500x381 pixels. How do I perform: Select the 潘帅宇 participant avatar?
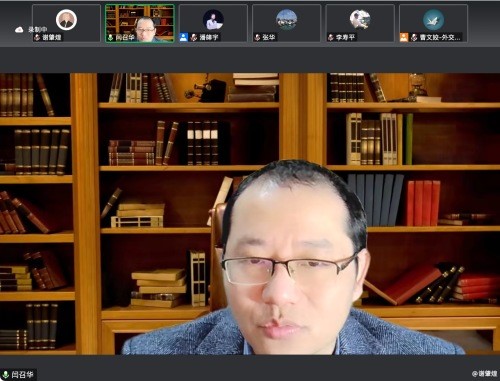click(x=213, y=20)
